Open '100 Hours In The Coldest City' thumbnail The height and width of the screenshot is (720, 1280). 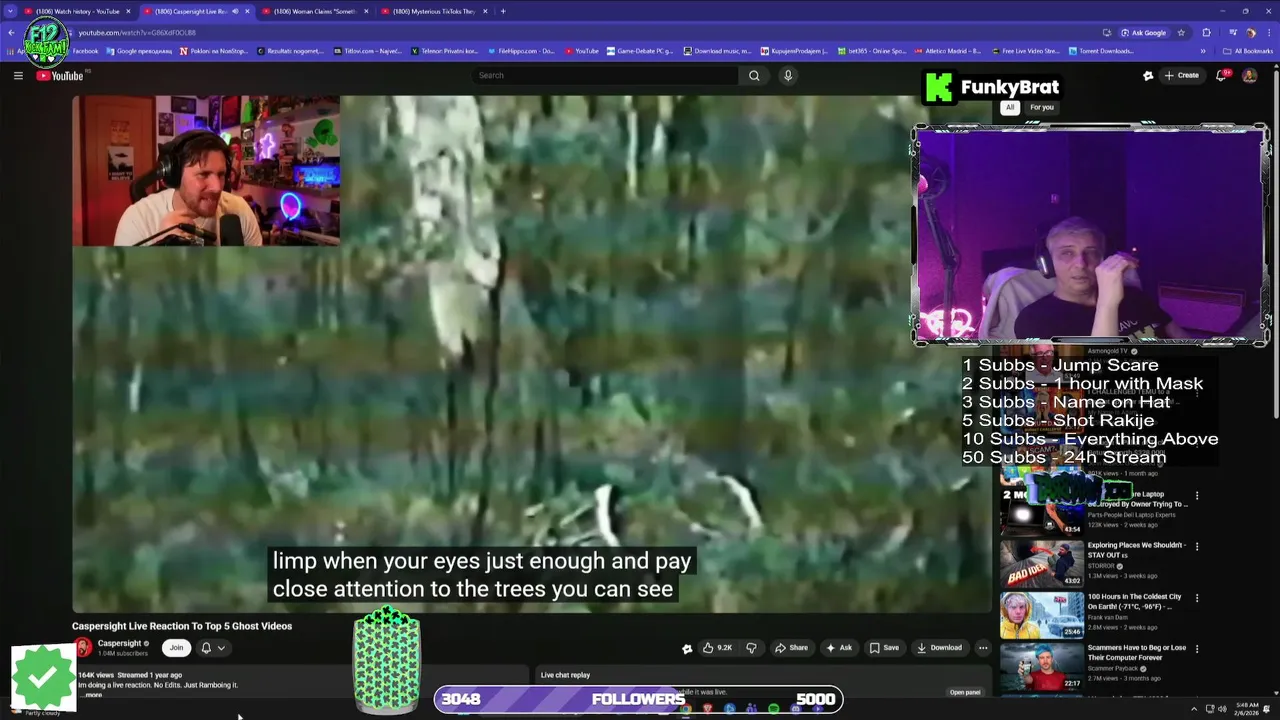click(1042, 615)
